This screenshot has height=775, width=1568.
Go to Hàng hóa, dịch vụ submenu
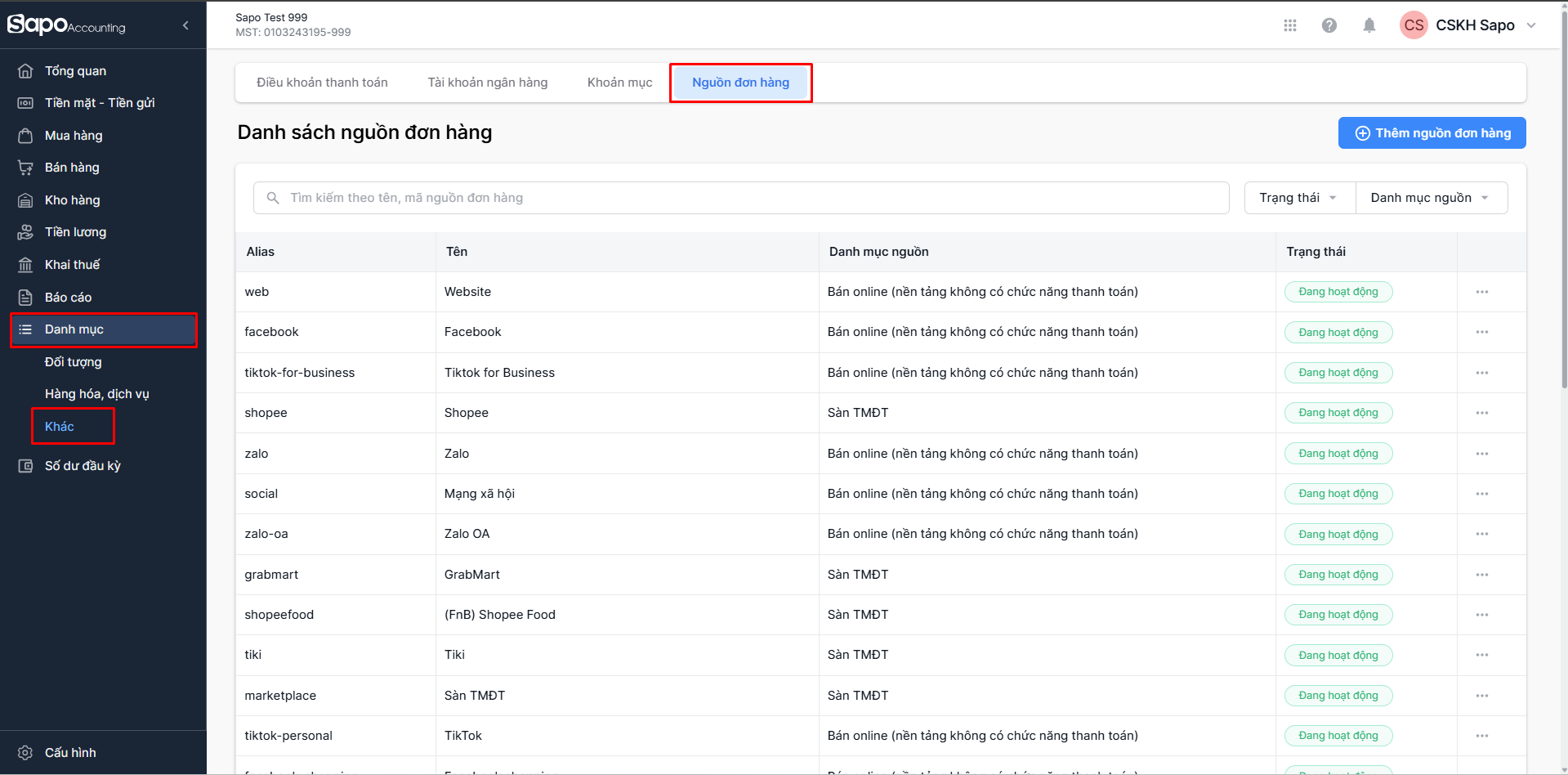coord(96,394)
